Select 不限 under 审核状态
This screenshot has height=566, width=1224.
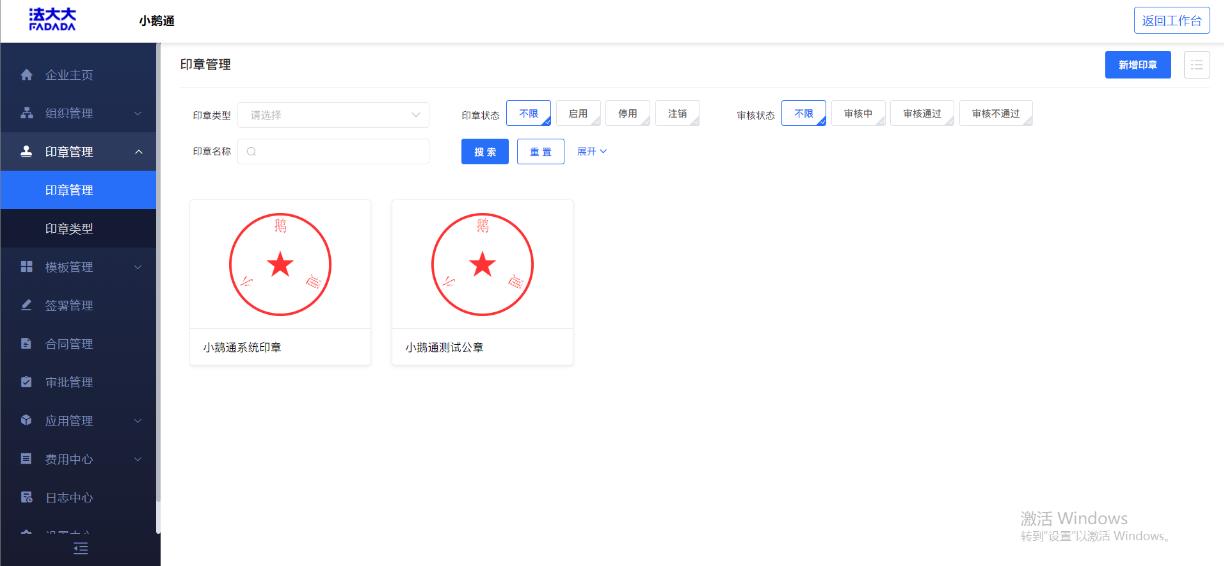coord(803,114)
